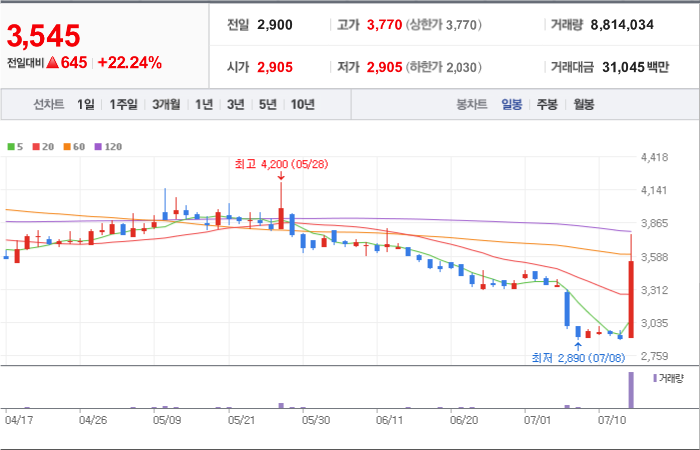This screenshot has height=450, width=700.
Task: Click the 상한가 3,770 text
Action: tap(444, 25)
